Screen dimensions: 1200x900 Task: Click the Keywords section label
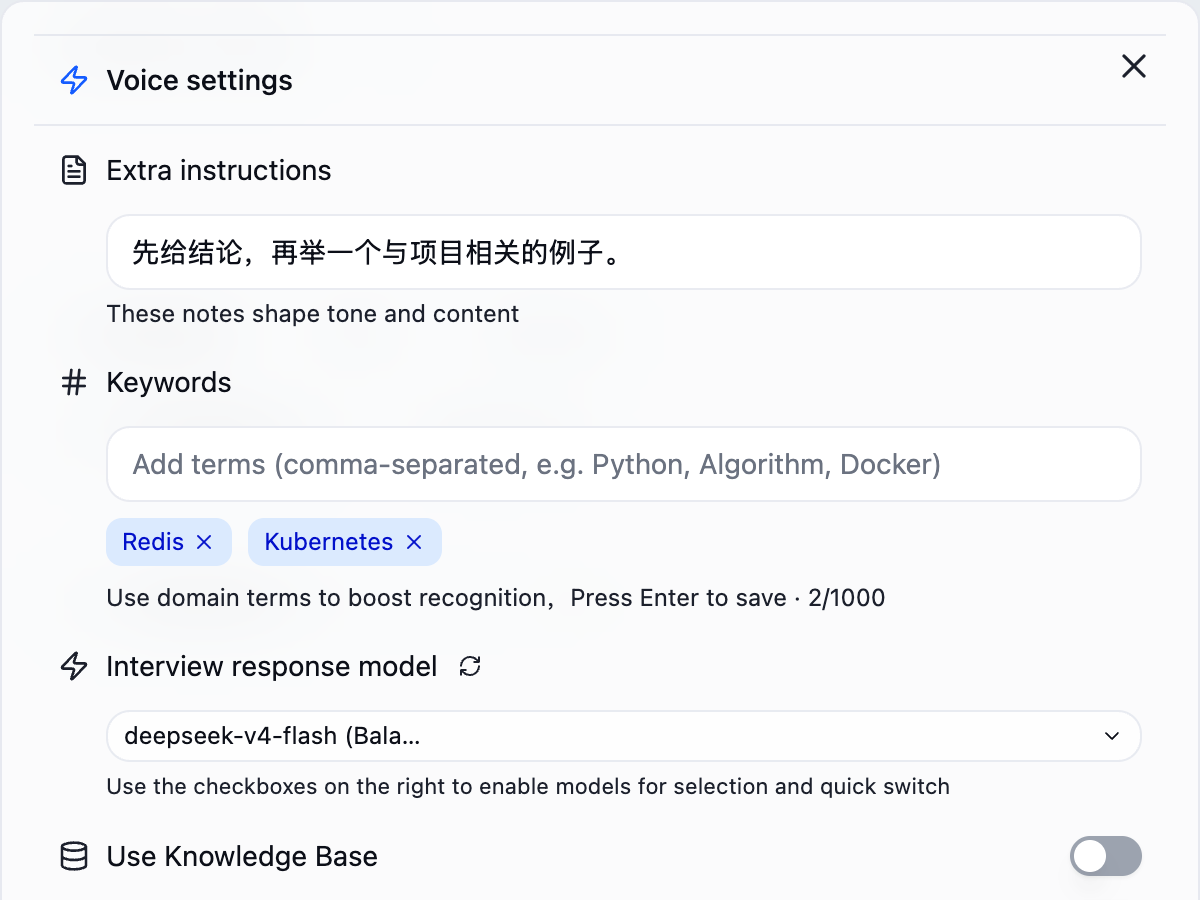(169, 382)
